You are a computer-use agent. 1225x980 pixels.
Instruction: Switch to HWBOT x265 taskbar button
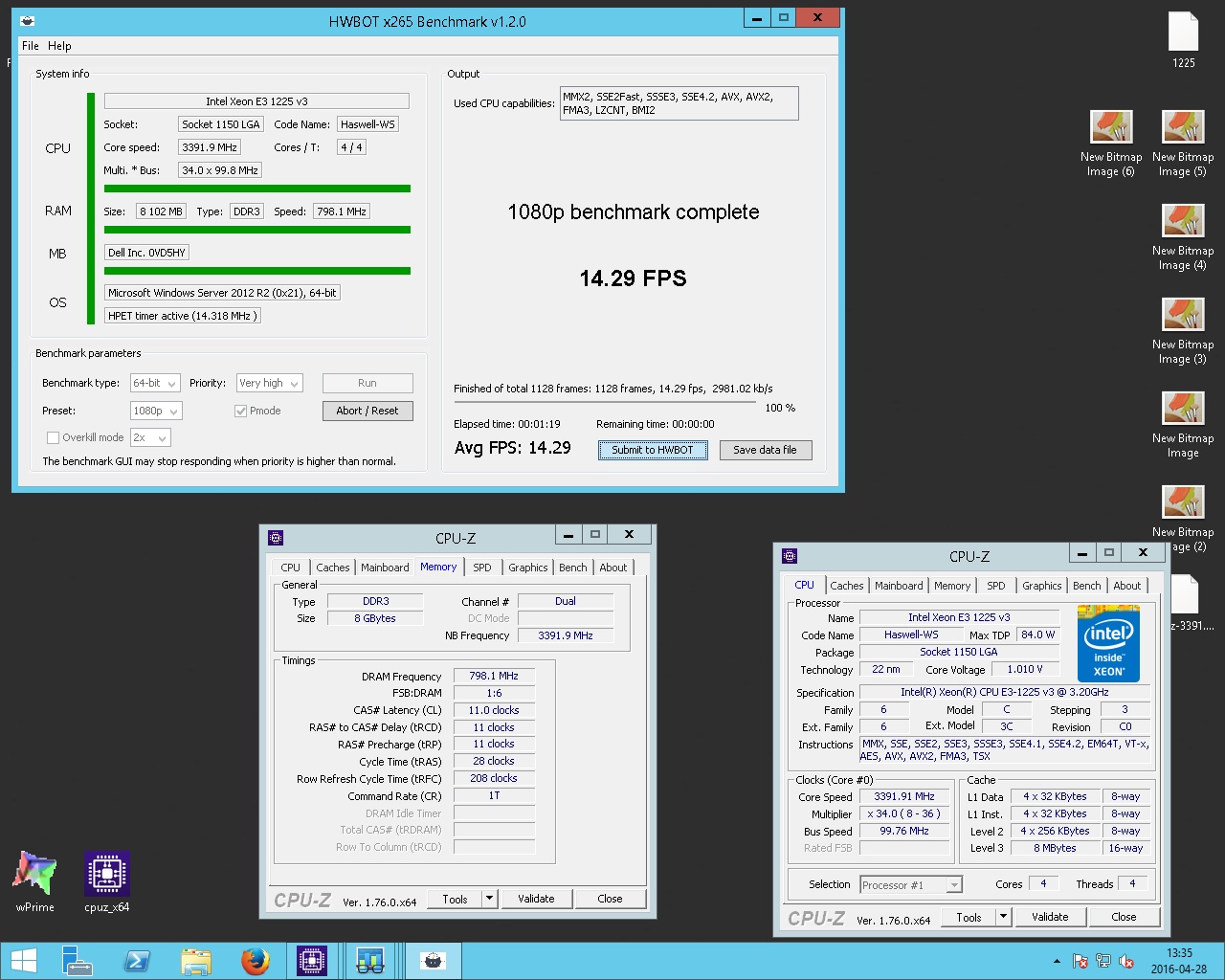(434, 961)
